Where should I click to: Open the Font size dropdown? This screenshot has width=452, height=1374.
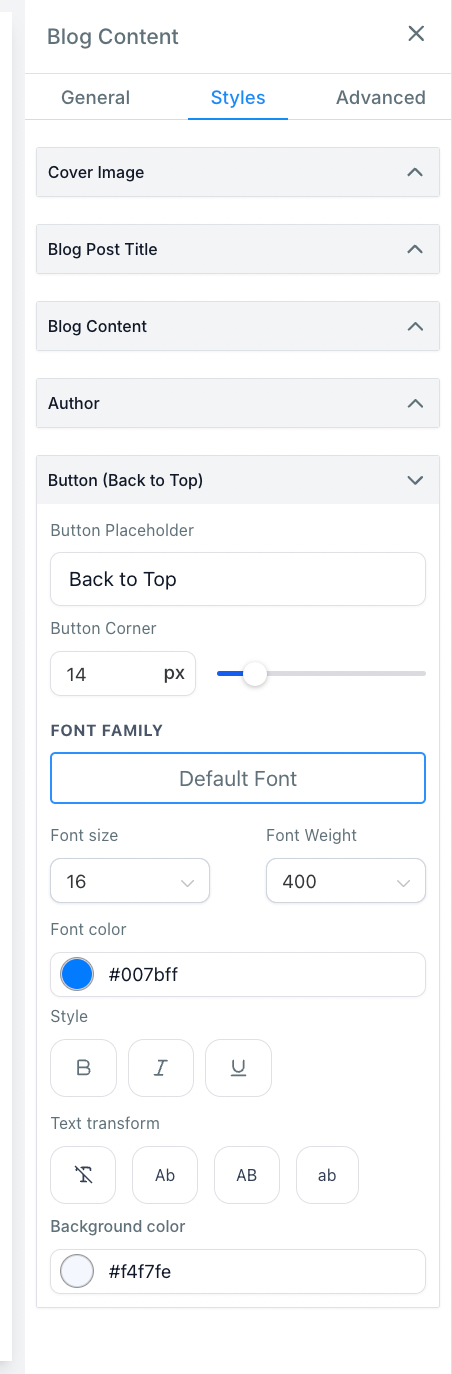tap(130, 881)
